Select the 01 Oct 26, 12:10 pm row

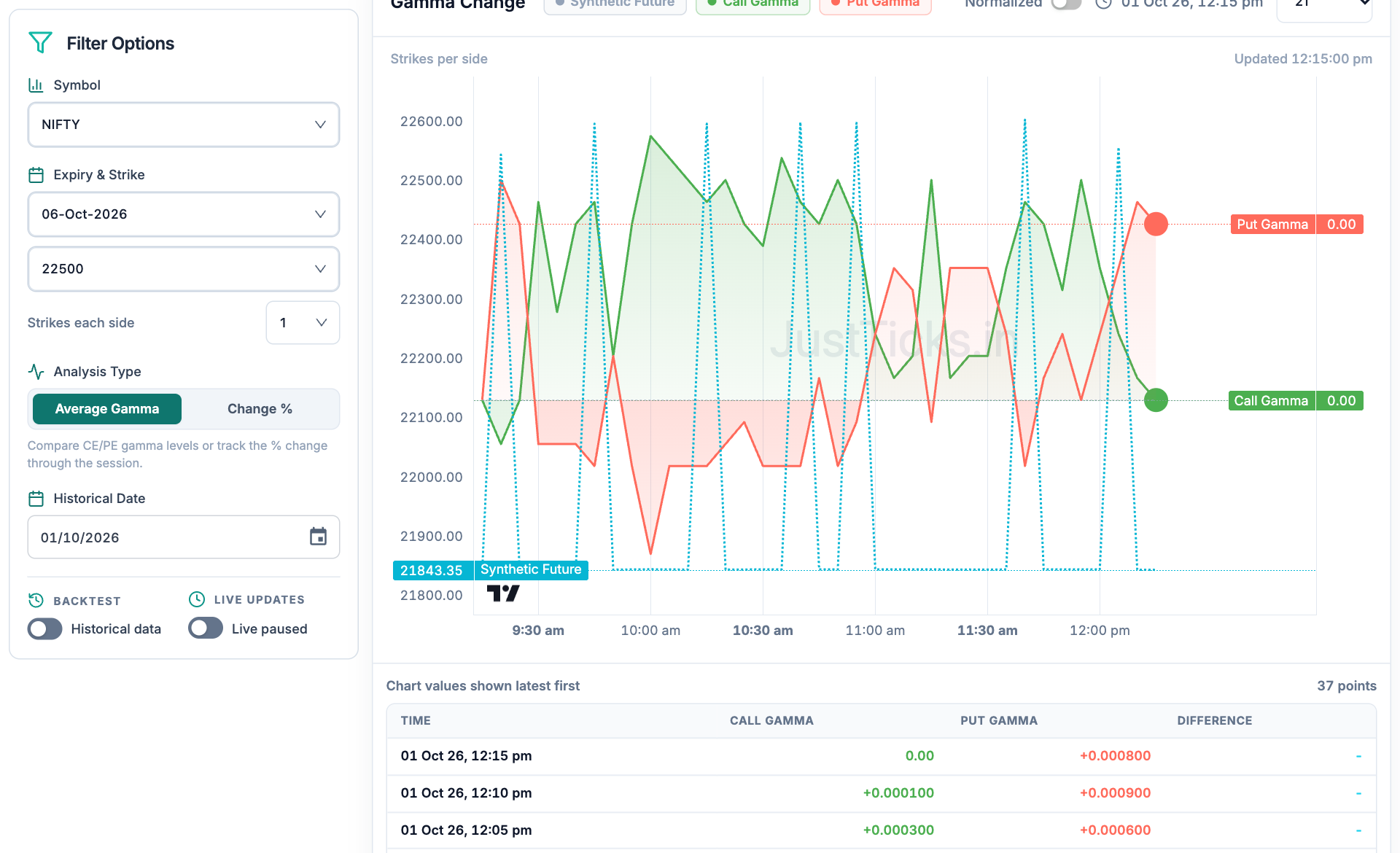pos(881,793)
